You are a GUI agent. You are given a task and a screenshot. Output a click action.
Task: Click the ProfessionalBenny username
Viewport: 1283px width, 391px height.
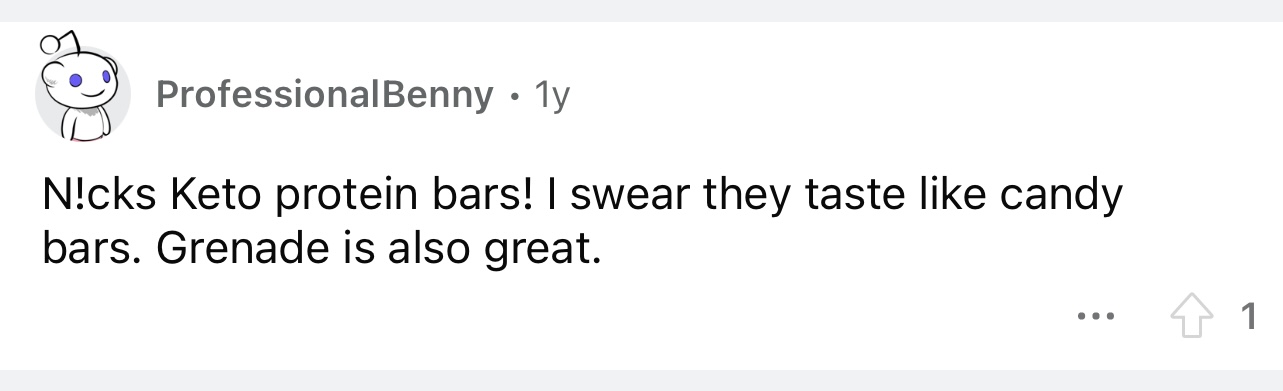tap(325, 95)
